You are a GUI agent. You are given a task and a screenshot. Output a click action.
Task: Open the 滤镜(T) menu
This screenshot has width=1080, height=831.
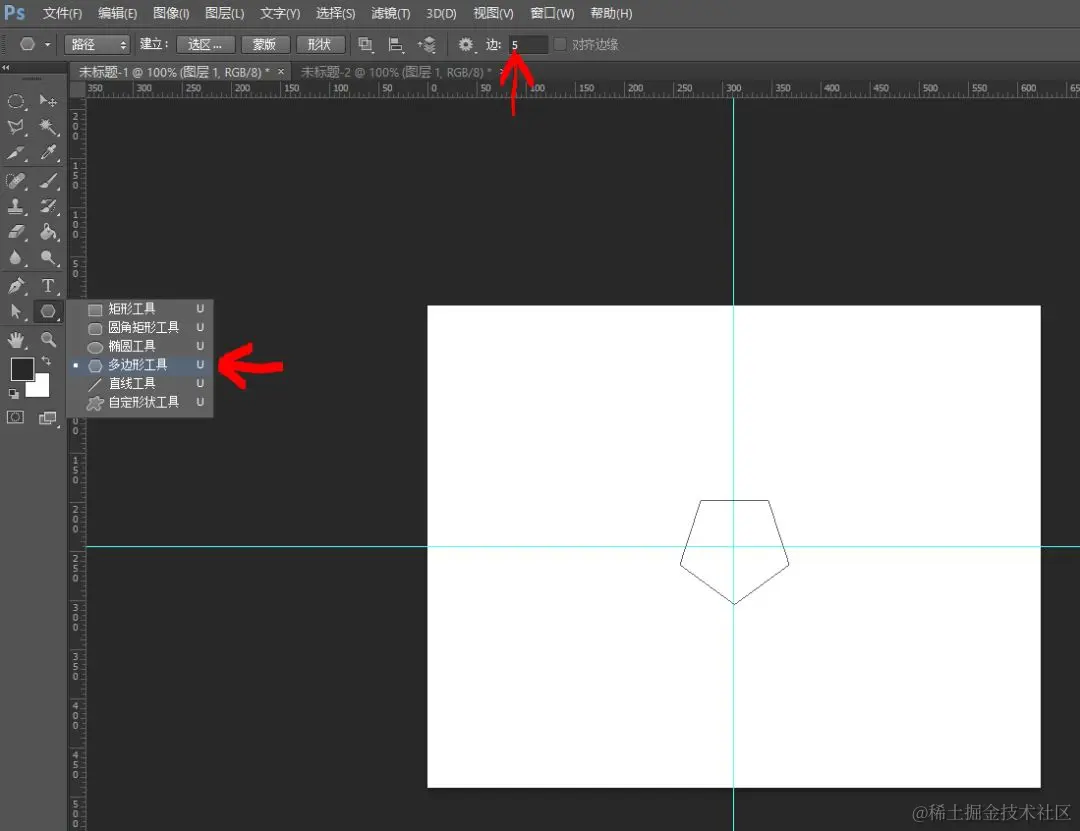click(391, 13)
